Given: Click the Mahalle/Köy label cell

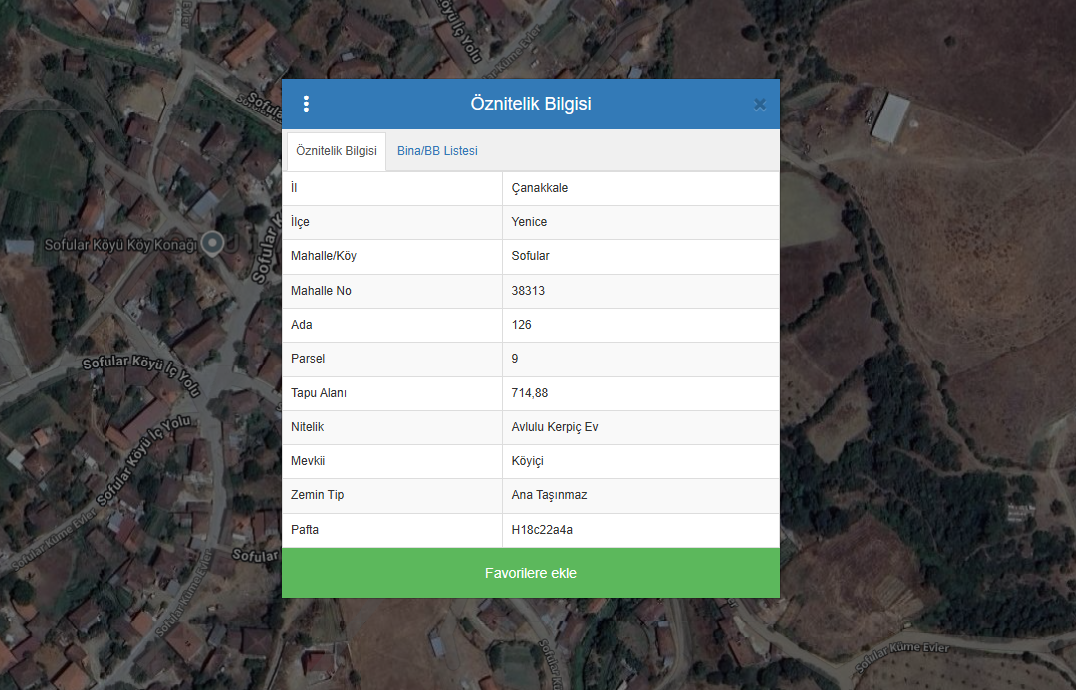Looking at the screenshot, I should pyautogui.click(x=324, y=256).
